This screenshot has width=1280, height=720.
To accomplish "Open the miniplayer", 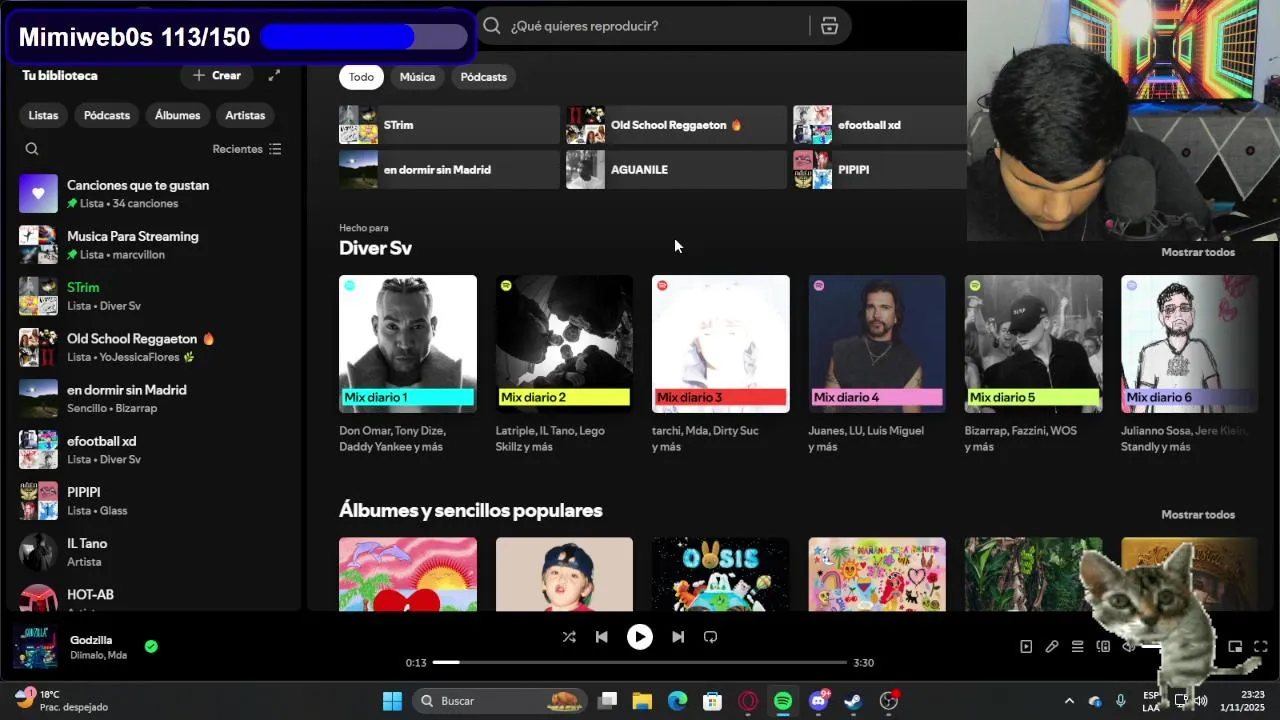I will (1235, 647).
